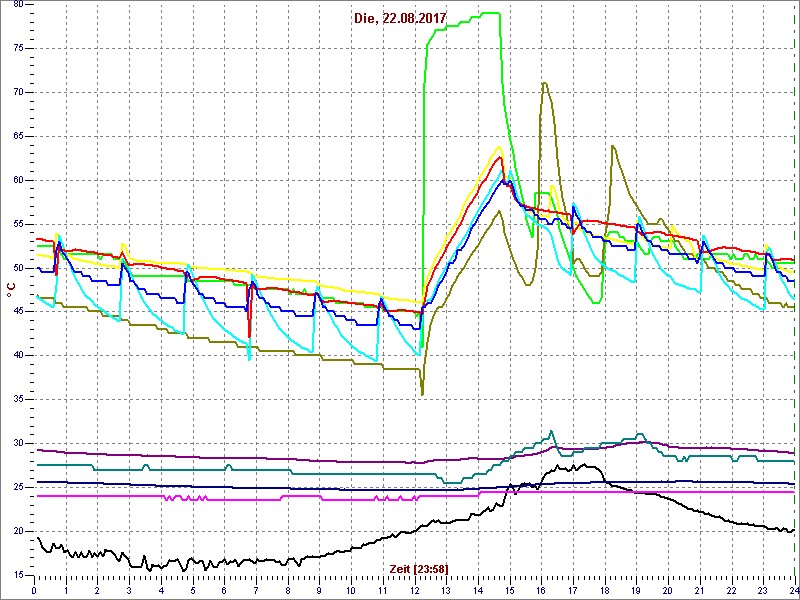Click hour 8 on the time axis
Viewport: 800px width, 600px height.
point(288,588)
